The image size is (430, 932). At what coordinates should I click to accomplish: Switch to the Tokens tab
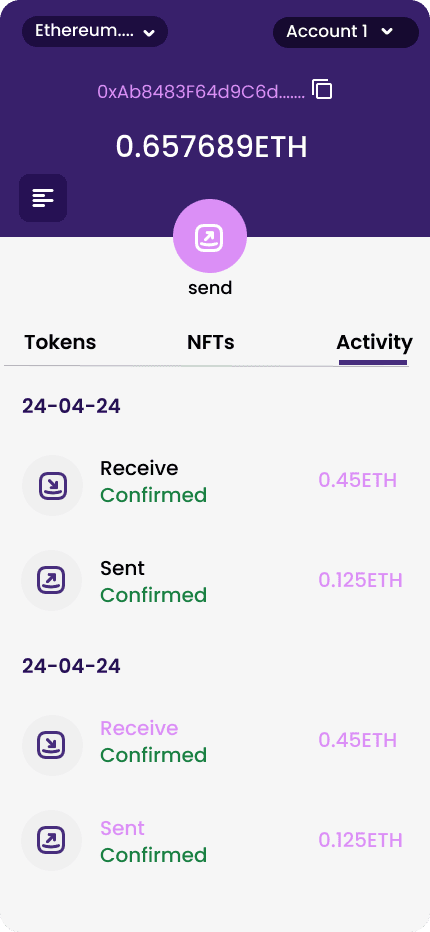click(60, 342)
